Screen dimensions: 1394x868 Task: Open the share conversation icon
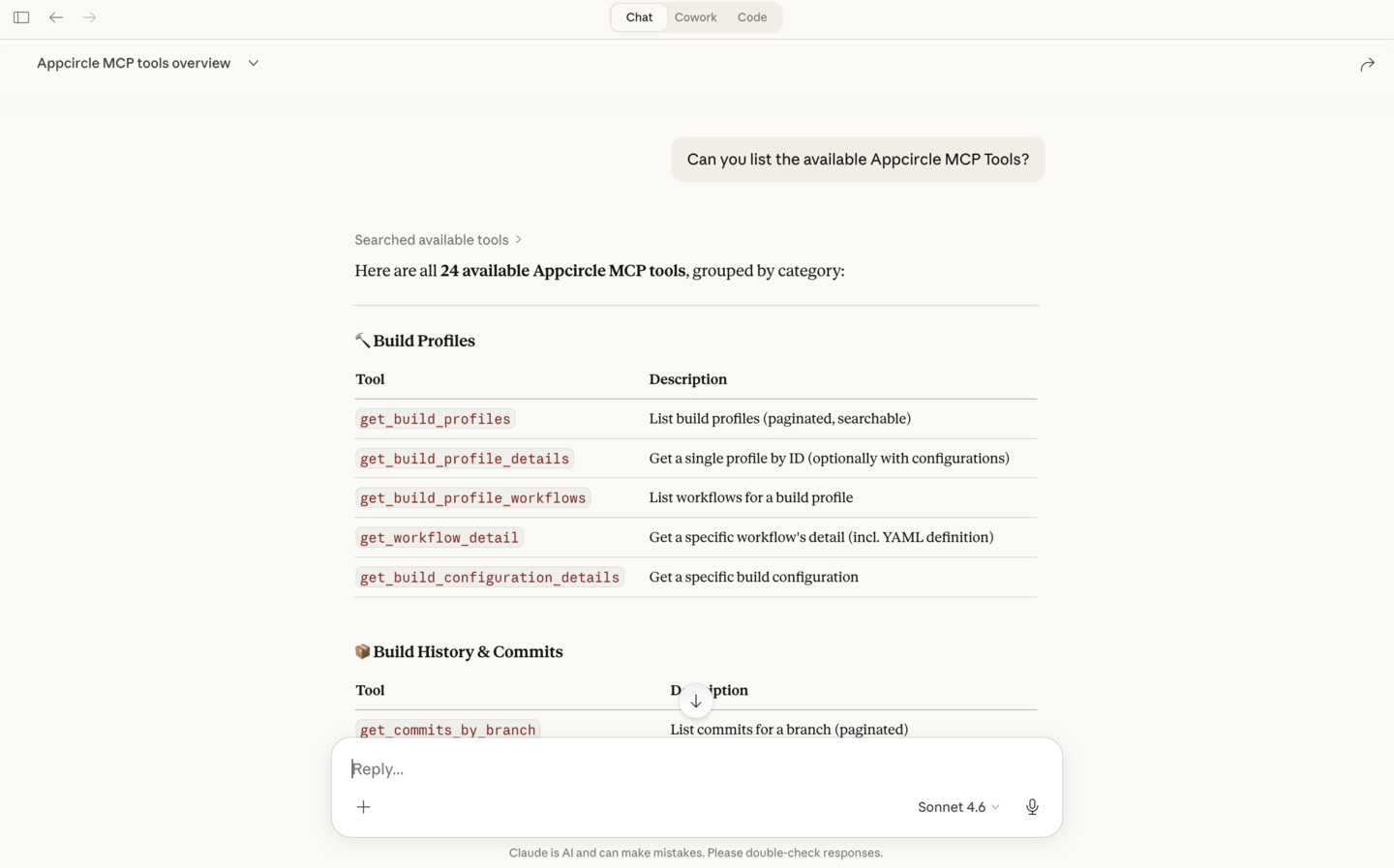[1367, 63]
